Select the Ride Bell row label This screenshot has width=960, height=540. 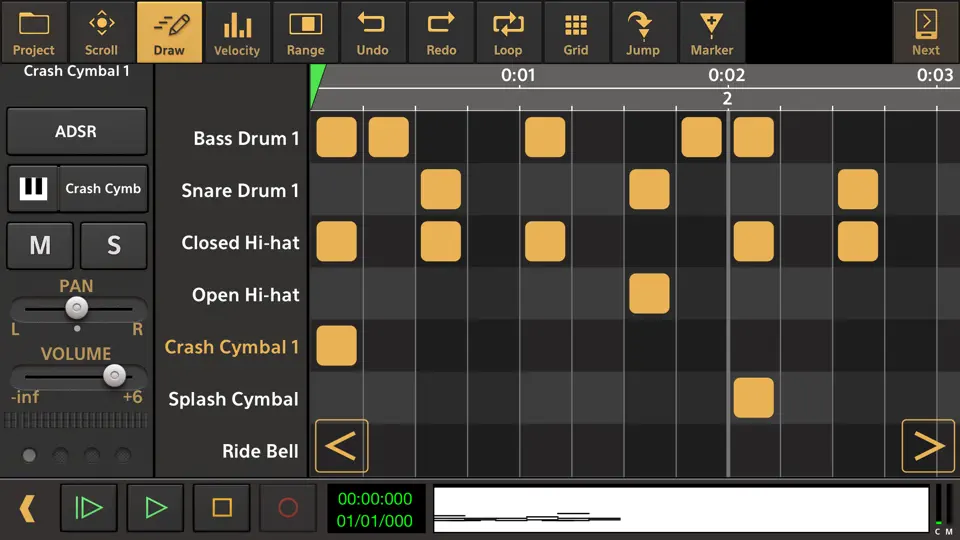click(x=260, y=451)
